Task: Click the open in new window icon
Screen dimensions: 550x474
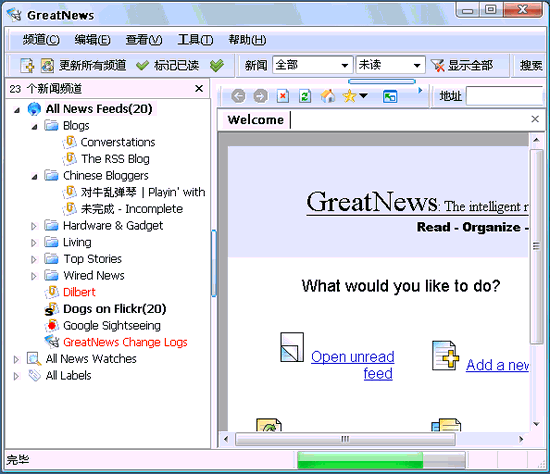Action: coord(390,96)
